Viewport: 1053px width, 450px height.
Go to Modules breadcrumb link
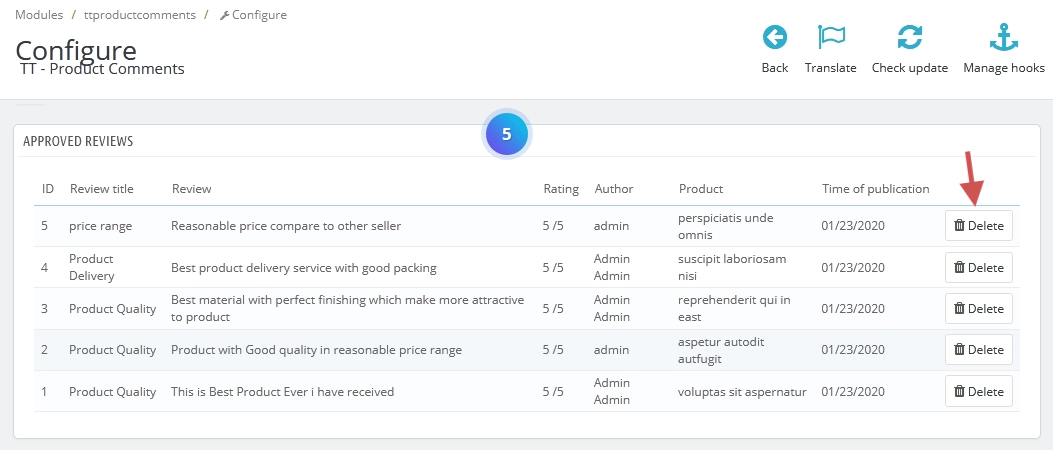(39, 15)
